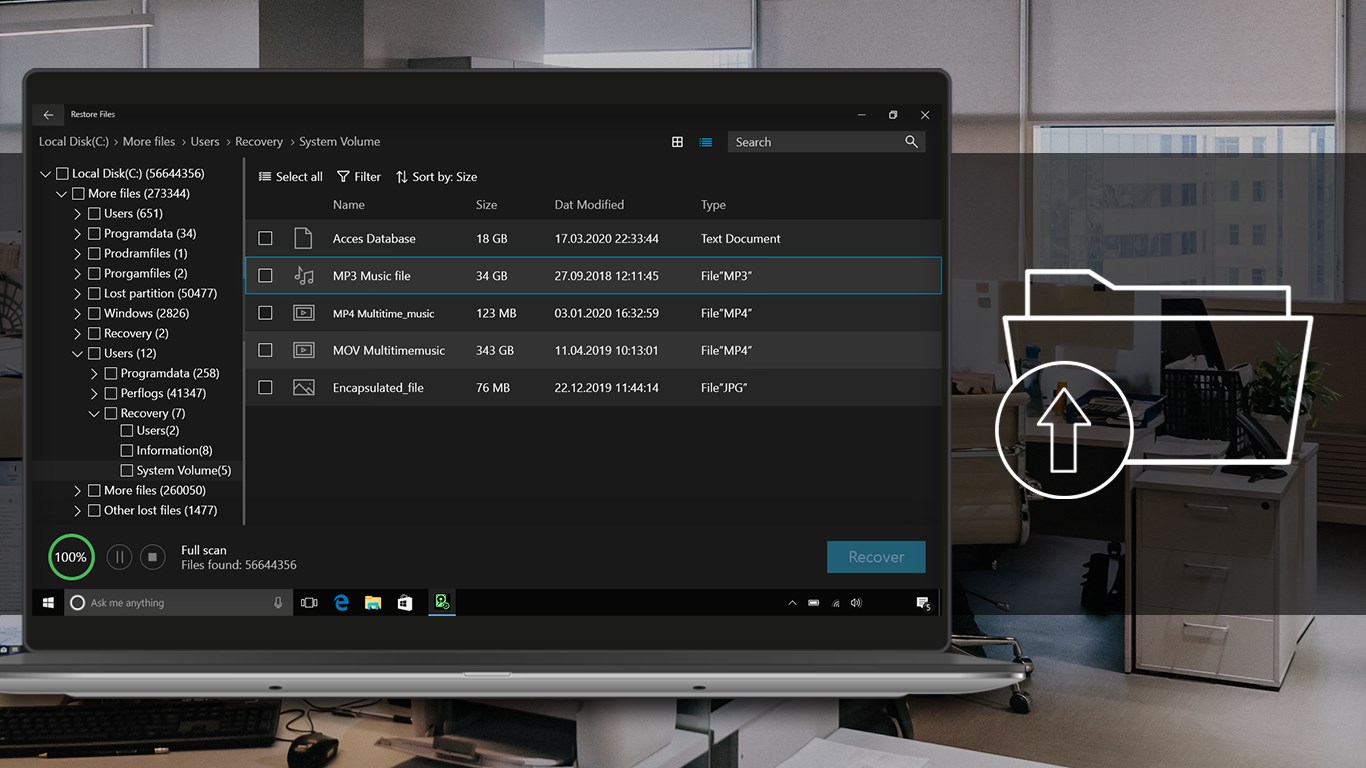
Task: Click the 100% scan progress ring
Action: [x=71, y=557]
